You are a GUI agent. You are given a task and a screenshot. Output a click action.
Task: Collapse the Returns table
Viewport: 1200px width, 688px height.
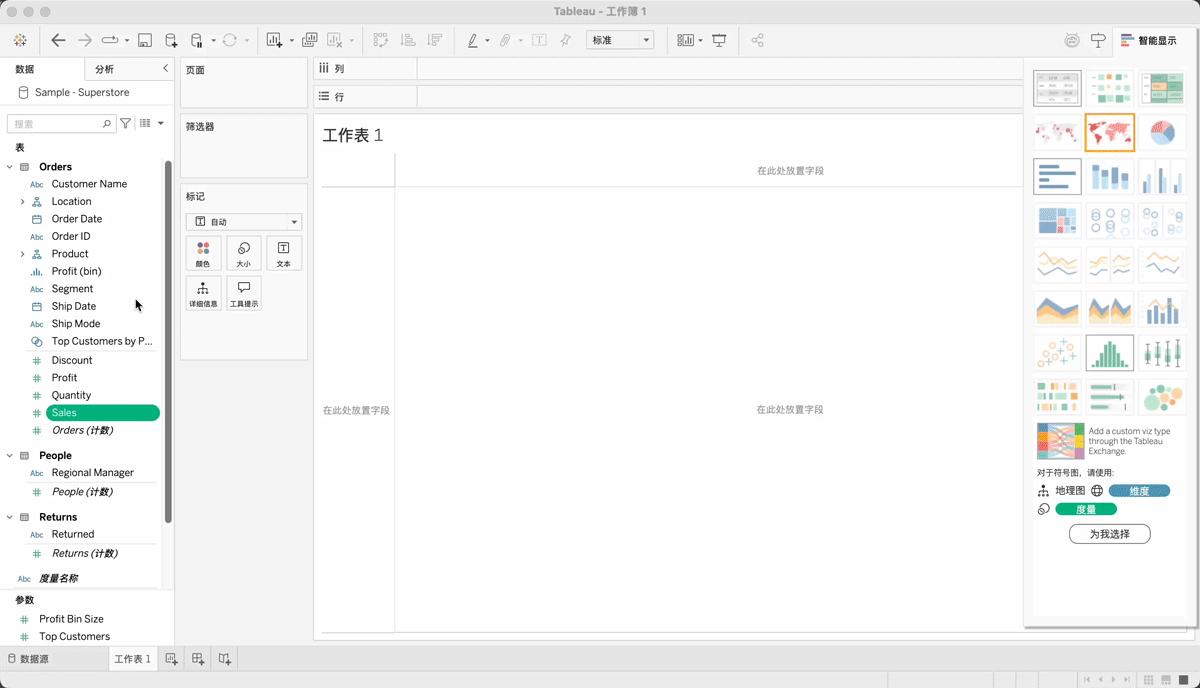pos(10,517)
